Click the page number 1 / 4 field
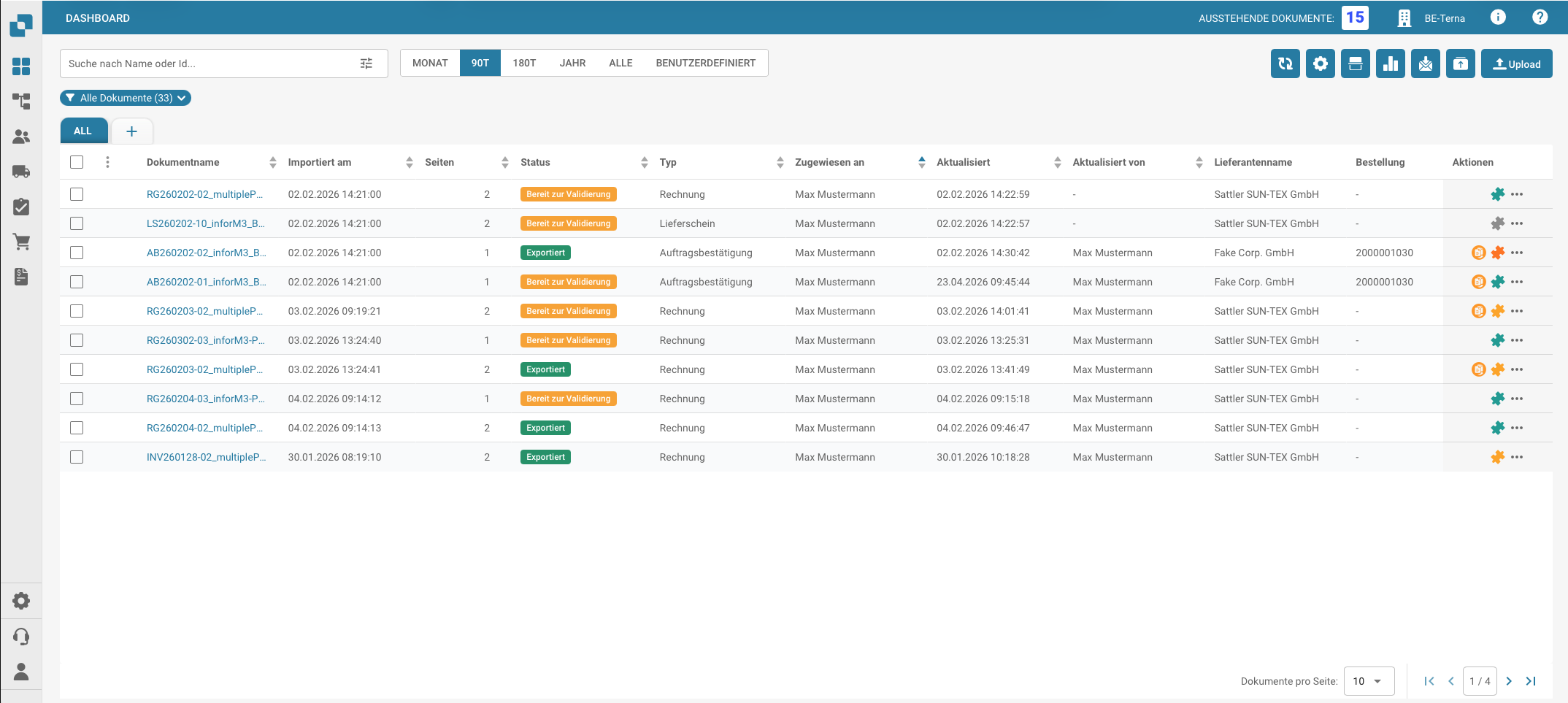The image size is (1568, 703). coord(1480,681)
